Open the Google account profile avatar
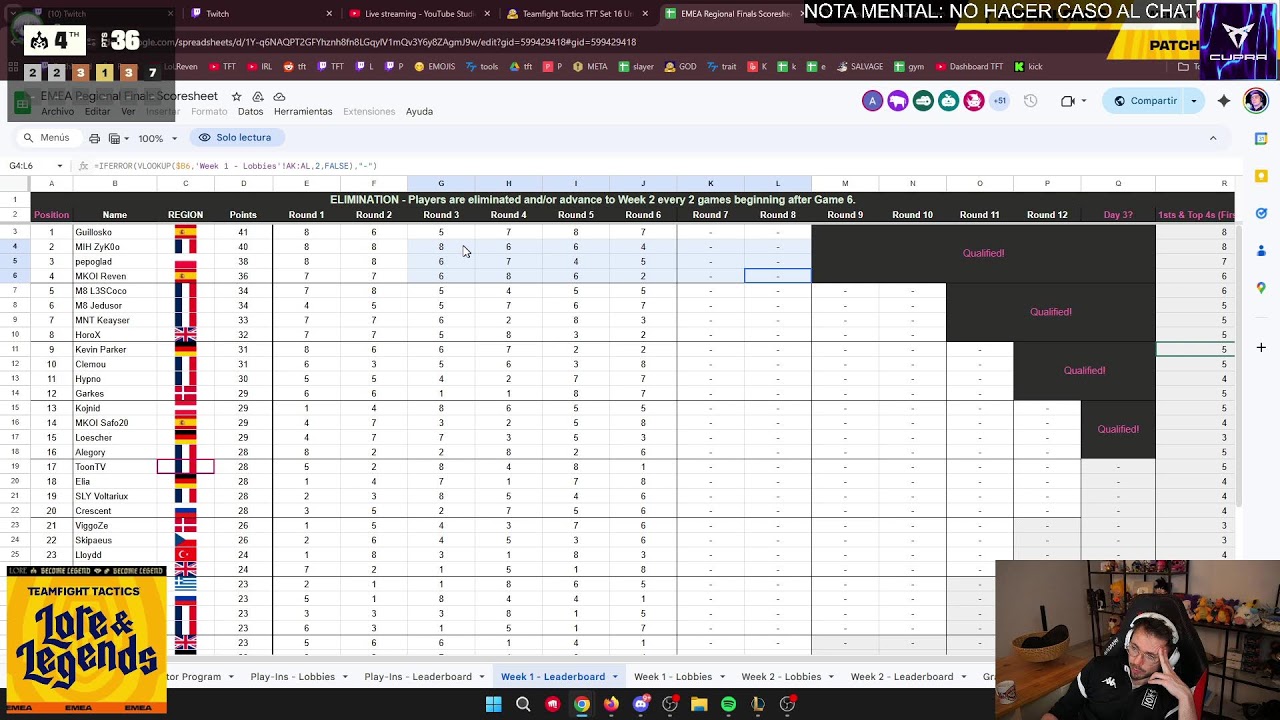1280x720 pixels. coord(1256,101)
